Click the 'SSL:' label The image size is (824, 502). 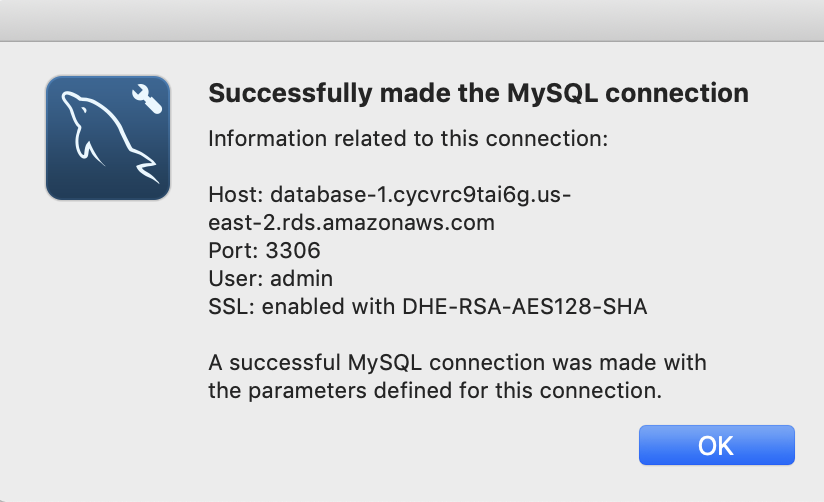231,306
